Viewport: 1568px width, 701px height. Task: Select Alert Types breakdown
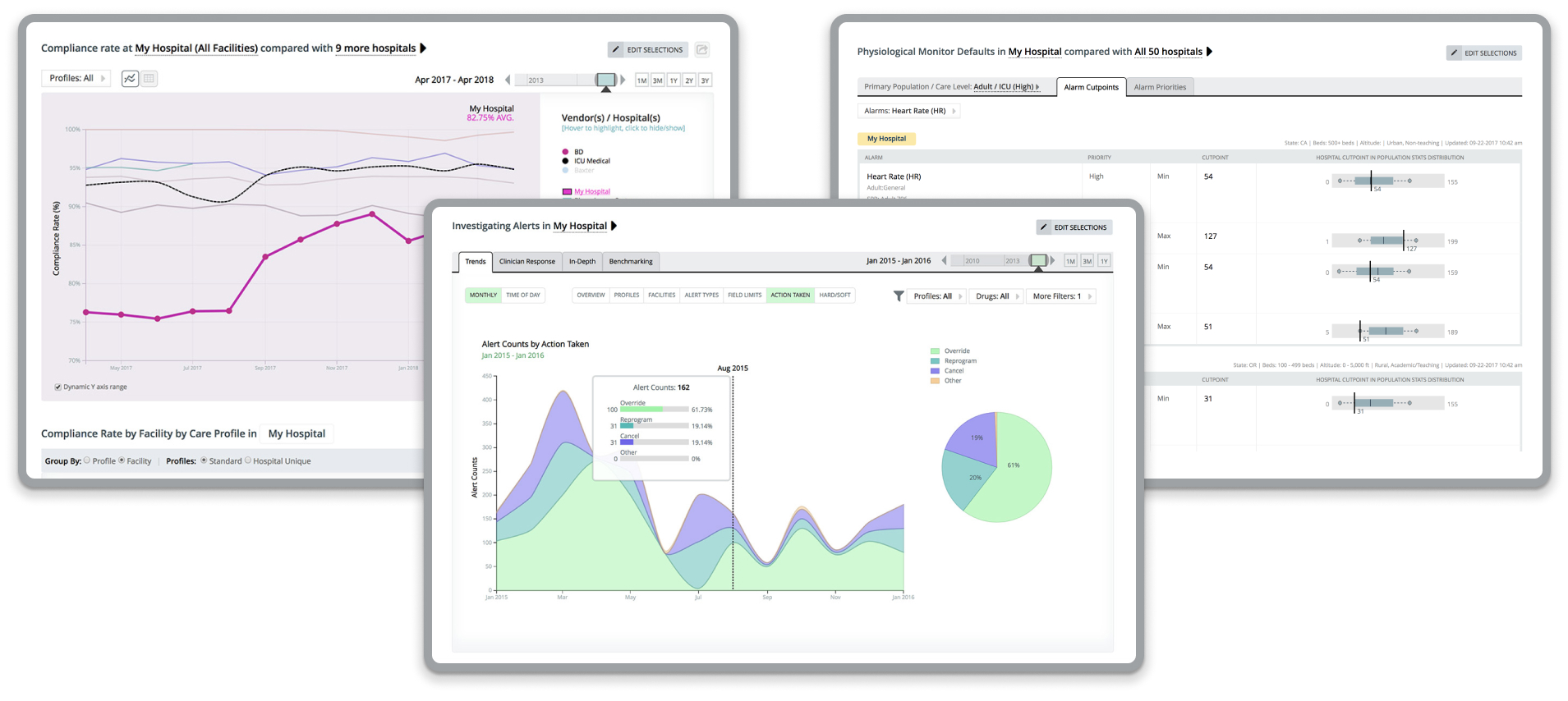(x=701, y=296)
